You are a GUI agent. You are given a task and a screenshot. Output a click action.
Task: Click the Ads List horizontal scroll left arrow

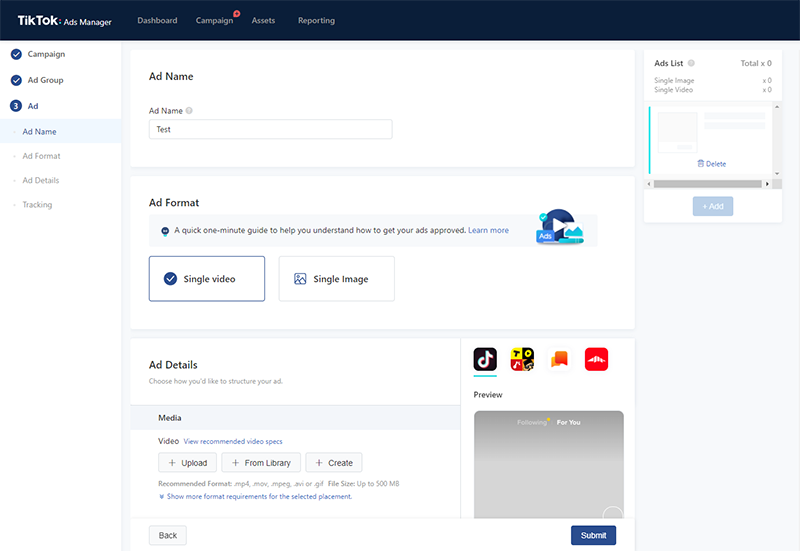point(649,184)
